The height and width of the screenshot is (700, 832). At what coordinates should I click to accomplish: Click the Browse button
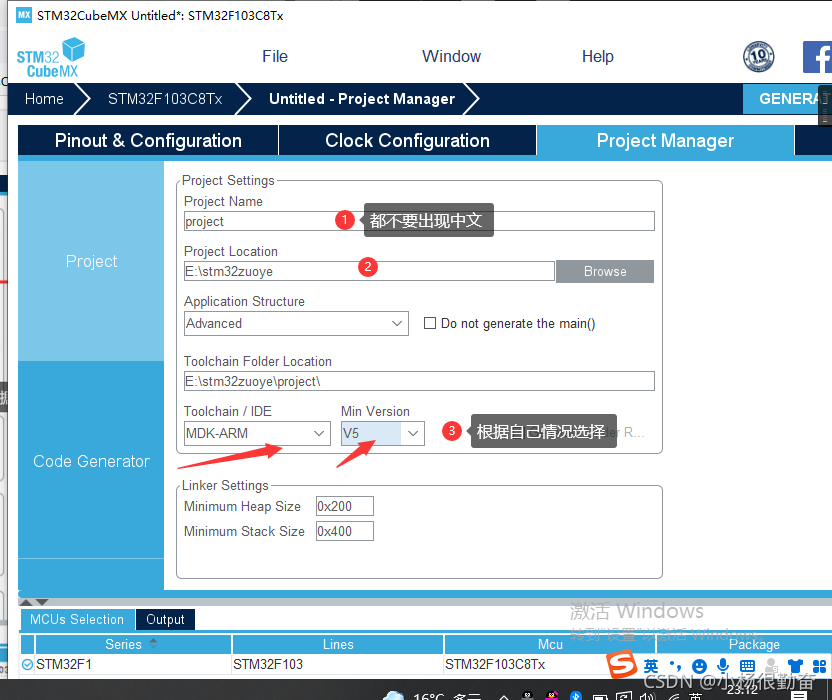[605, 271]
